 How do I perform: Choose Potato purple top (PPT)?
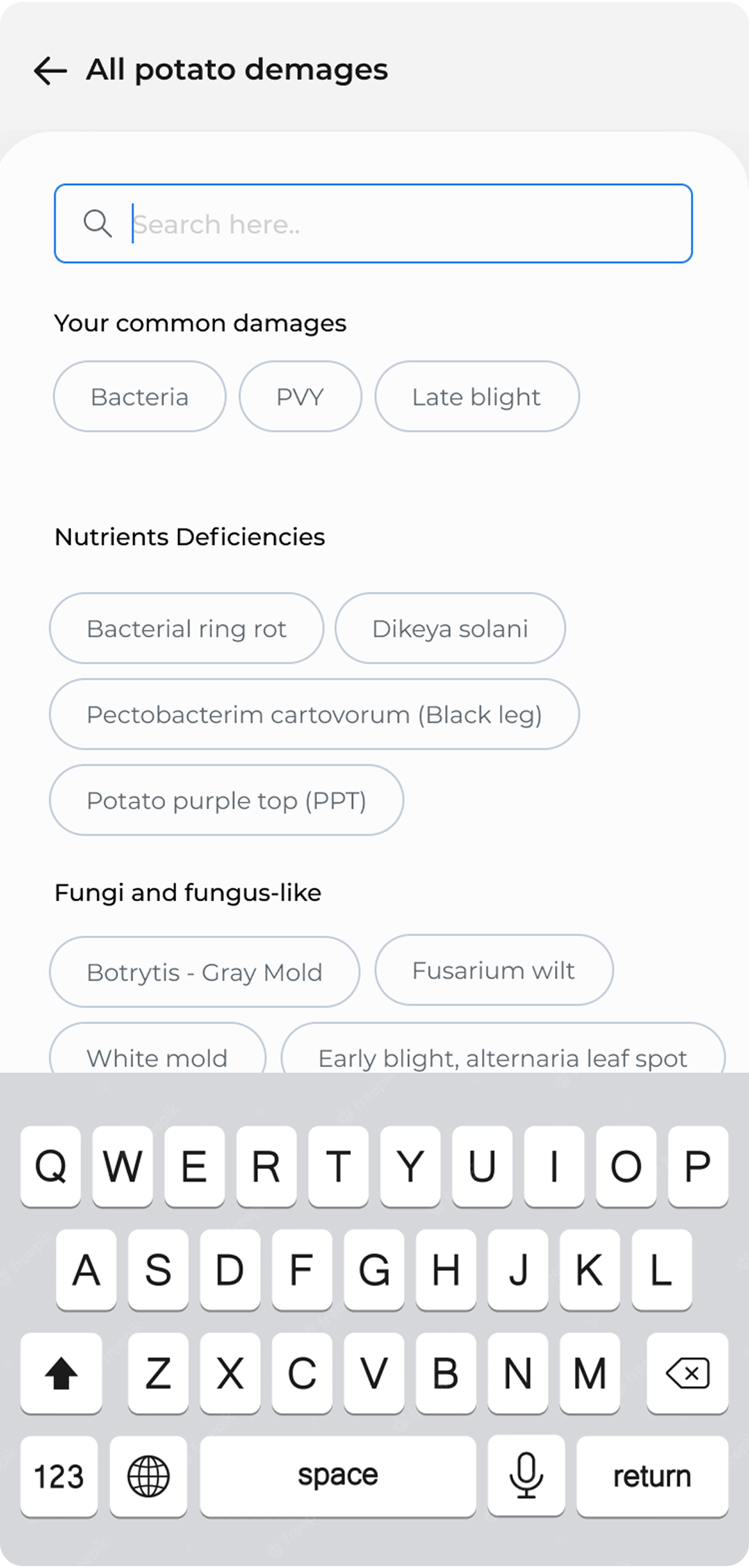(x=227, y=800)
